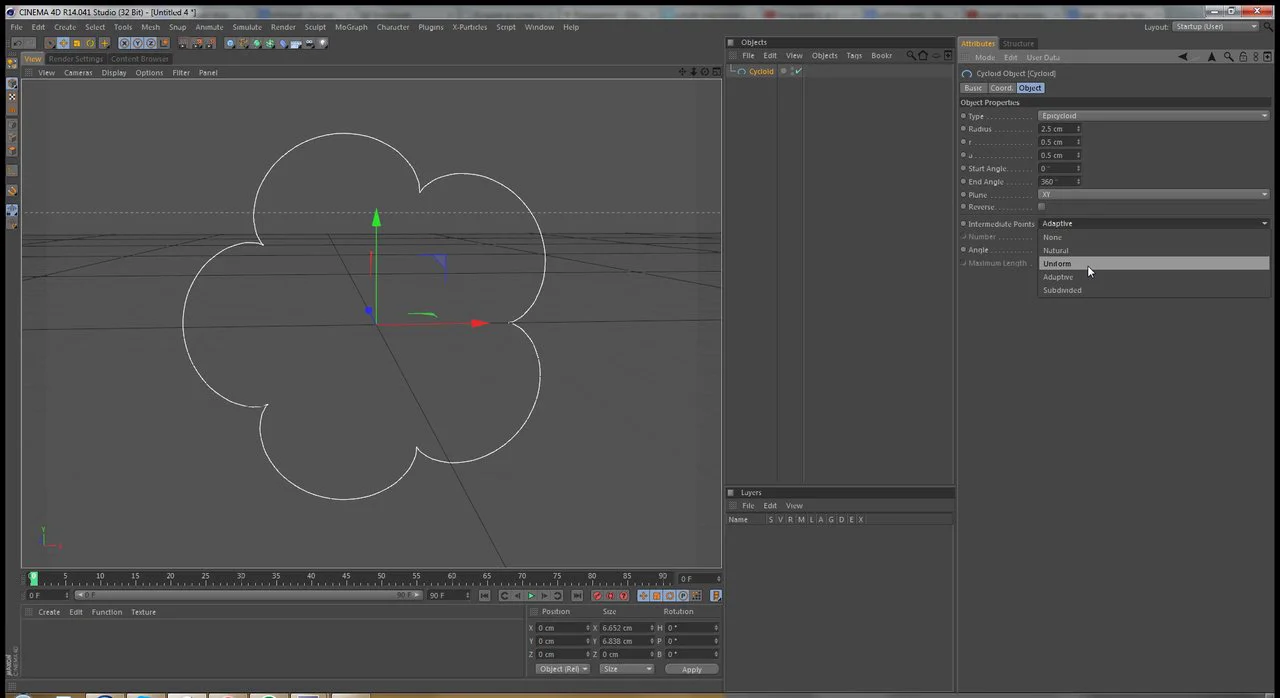
Task: Open viewport Cameras menu
Action: coord(78,72)
